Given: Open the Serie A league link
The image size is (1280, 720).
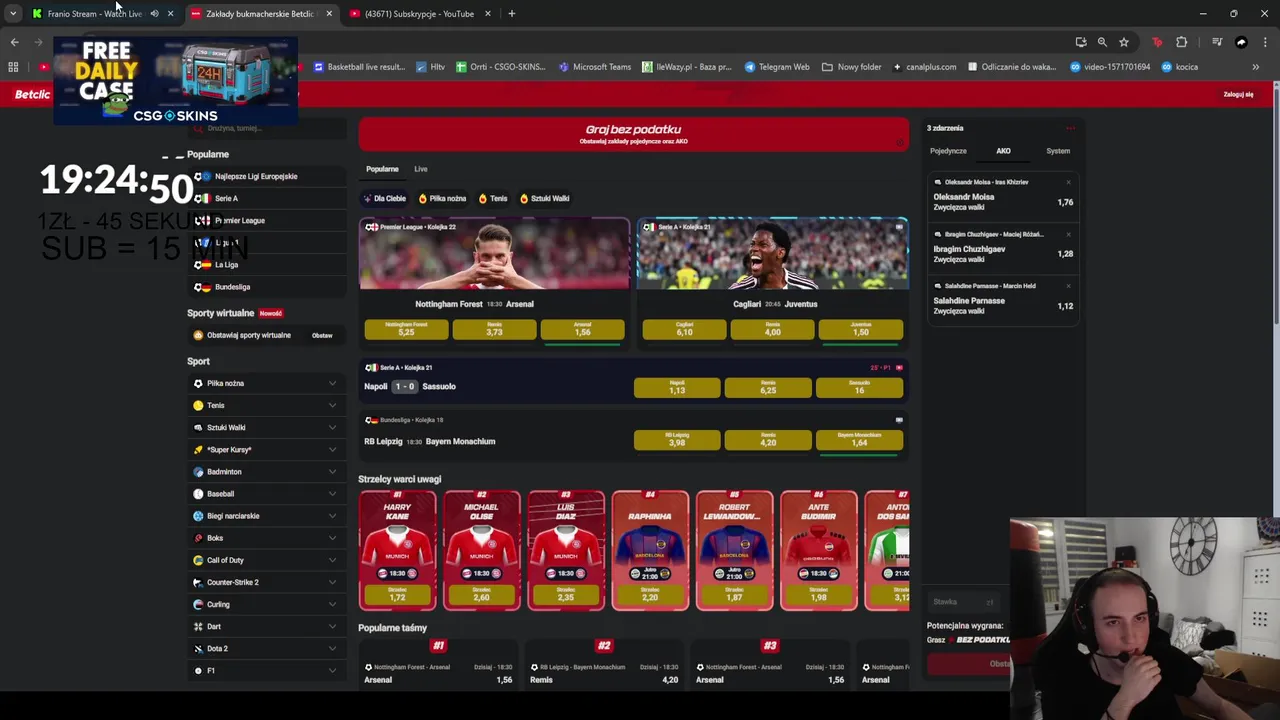Looking at the screenshot, I should pyautogui.click(x=226, y=198).
